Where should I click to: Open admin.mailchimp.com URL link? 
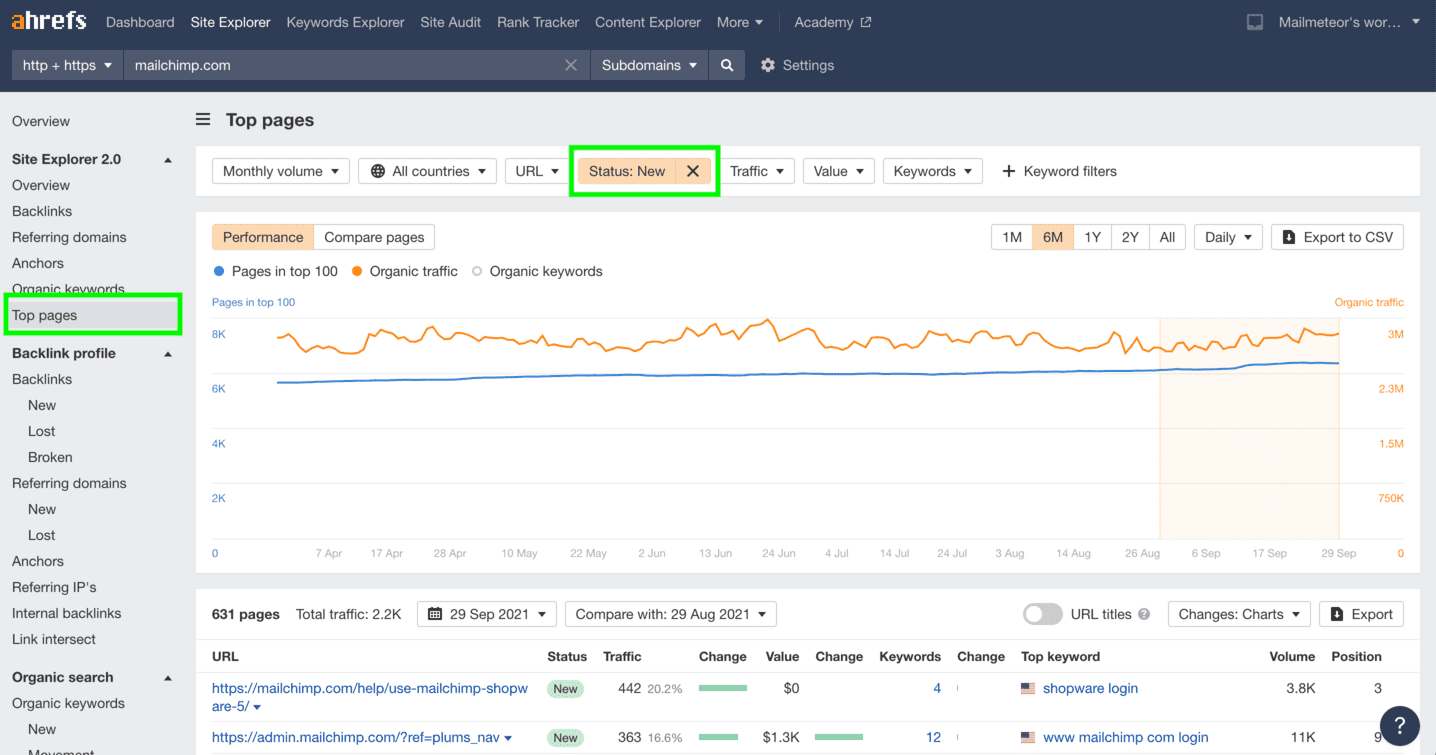click(x=355, y=738)
